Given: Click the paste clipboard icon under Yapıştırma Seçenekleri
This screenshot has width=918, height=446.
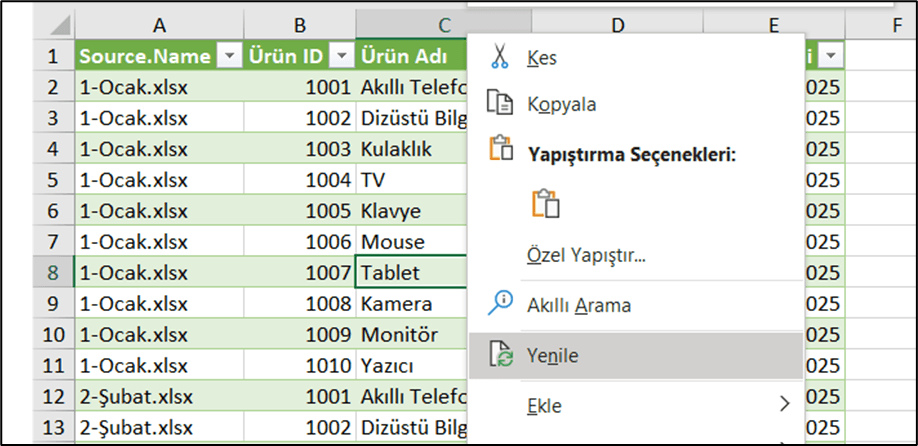Looking at the screenshot, I should [546, 204].
